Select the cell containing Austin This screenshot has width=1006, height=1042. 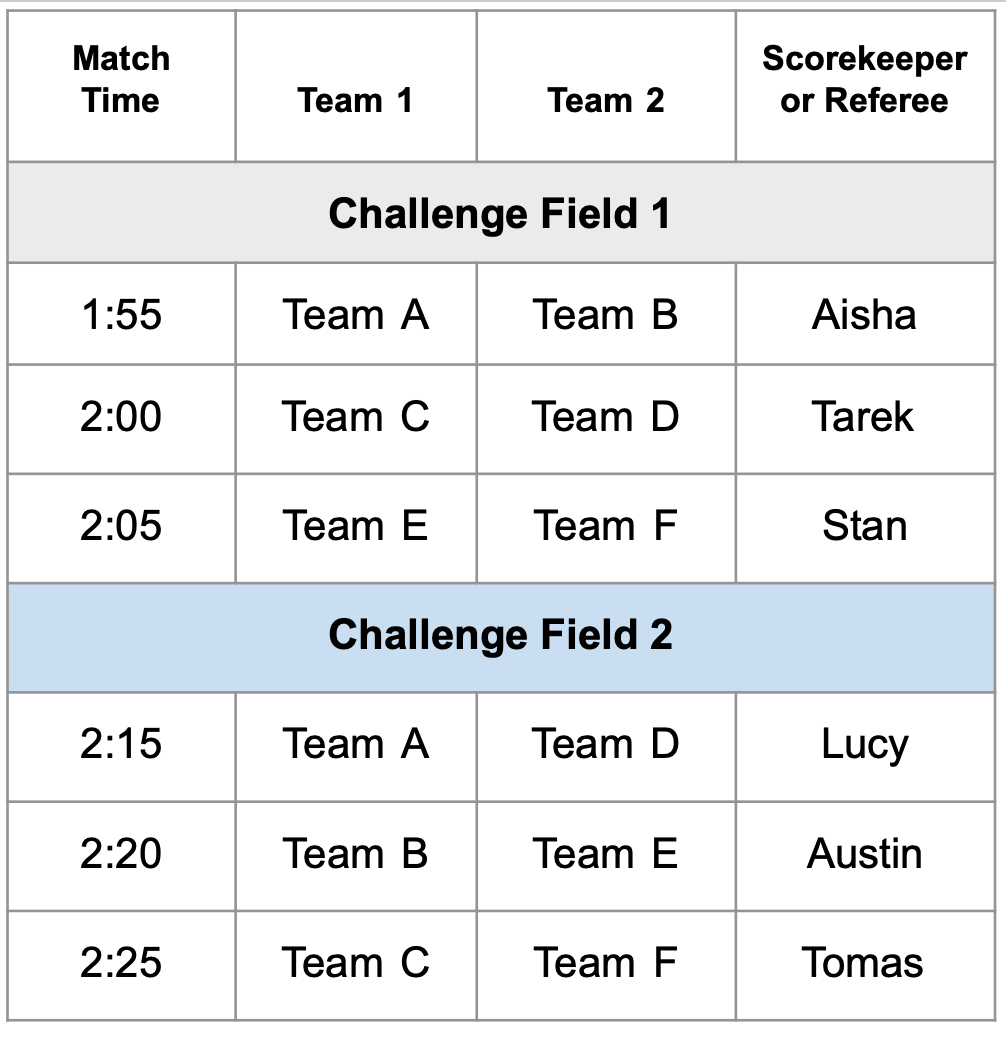pos(864,854)
